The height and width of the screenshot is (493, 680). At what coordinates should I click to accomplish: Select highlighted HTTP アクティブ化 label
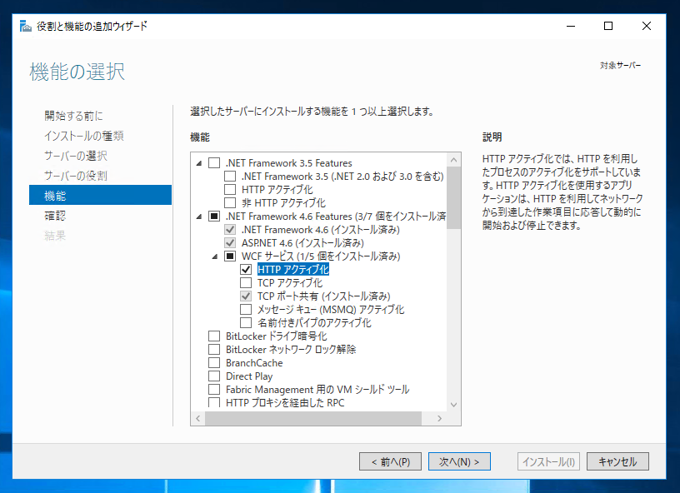(x=293, y=269)
